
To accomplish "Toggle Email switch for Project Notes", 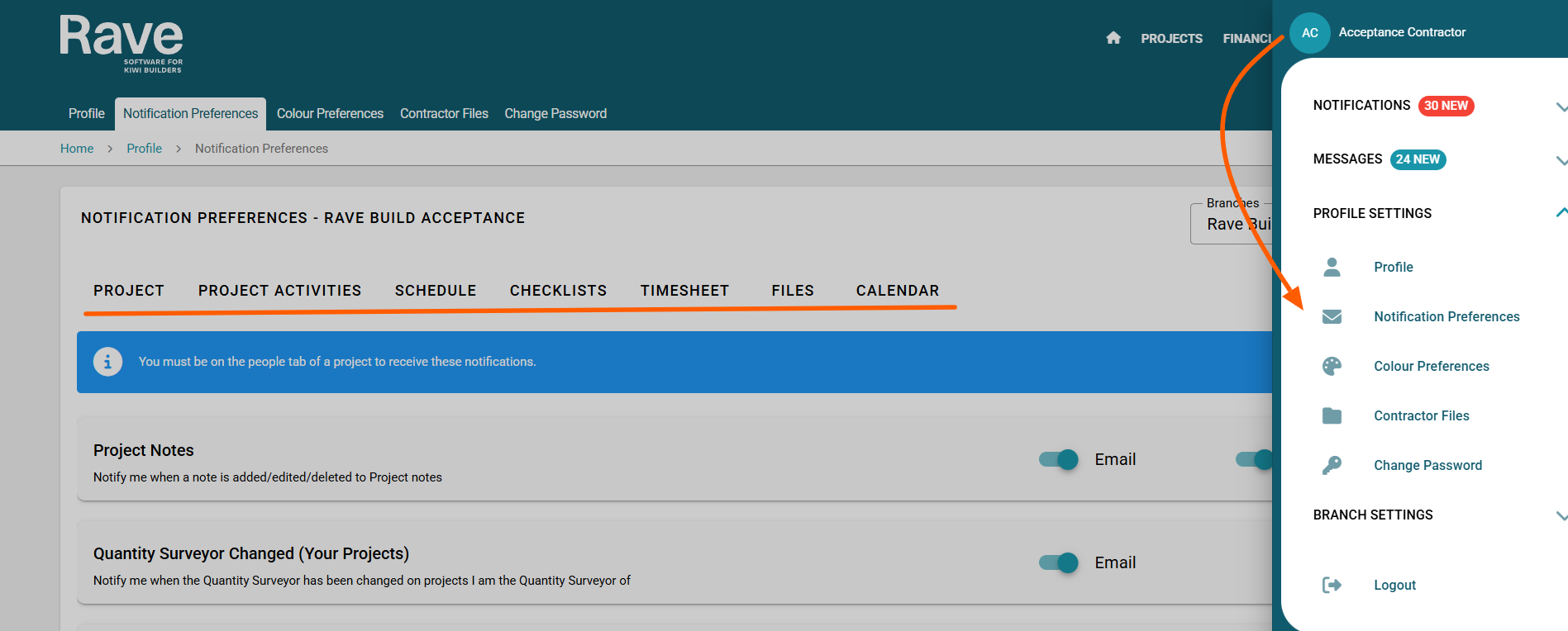I will (1059, 459).
